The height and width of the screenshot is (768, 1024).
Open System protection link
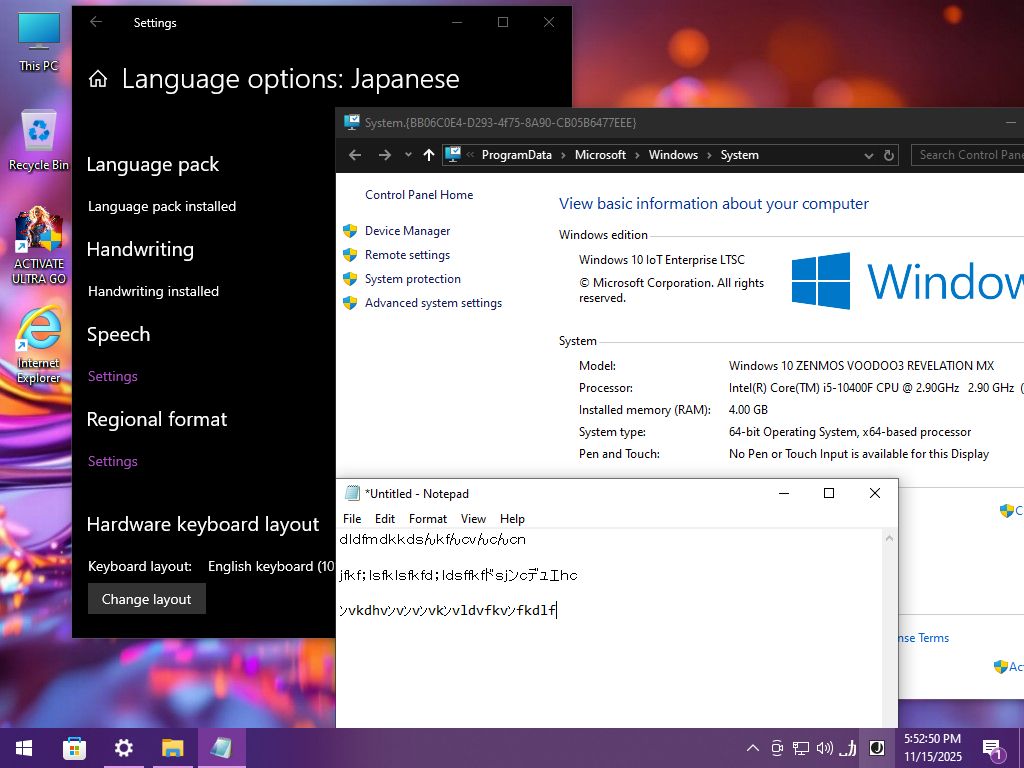click(x=412, y=279)
